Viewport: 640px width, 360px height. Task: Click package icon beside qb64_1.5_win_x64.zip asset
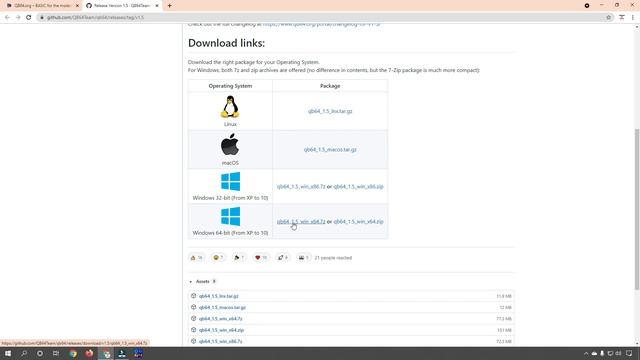pos(193,330)
